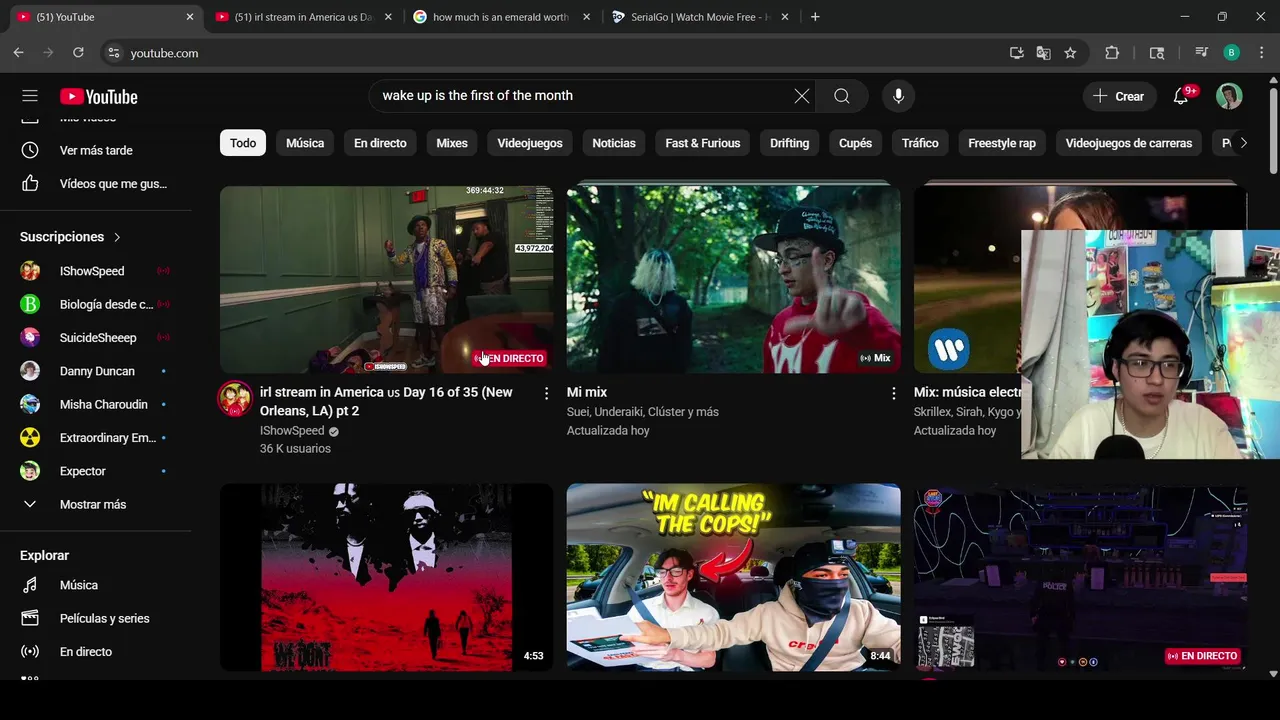Click the Crear button
The image size is (1280, 720).
click(1119, 96)
